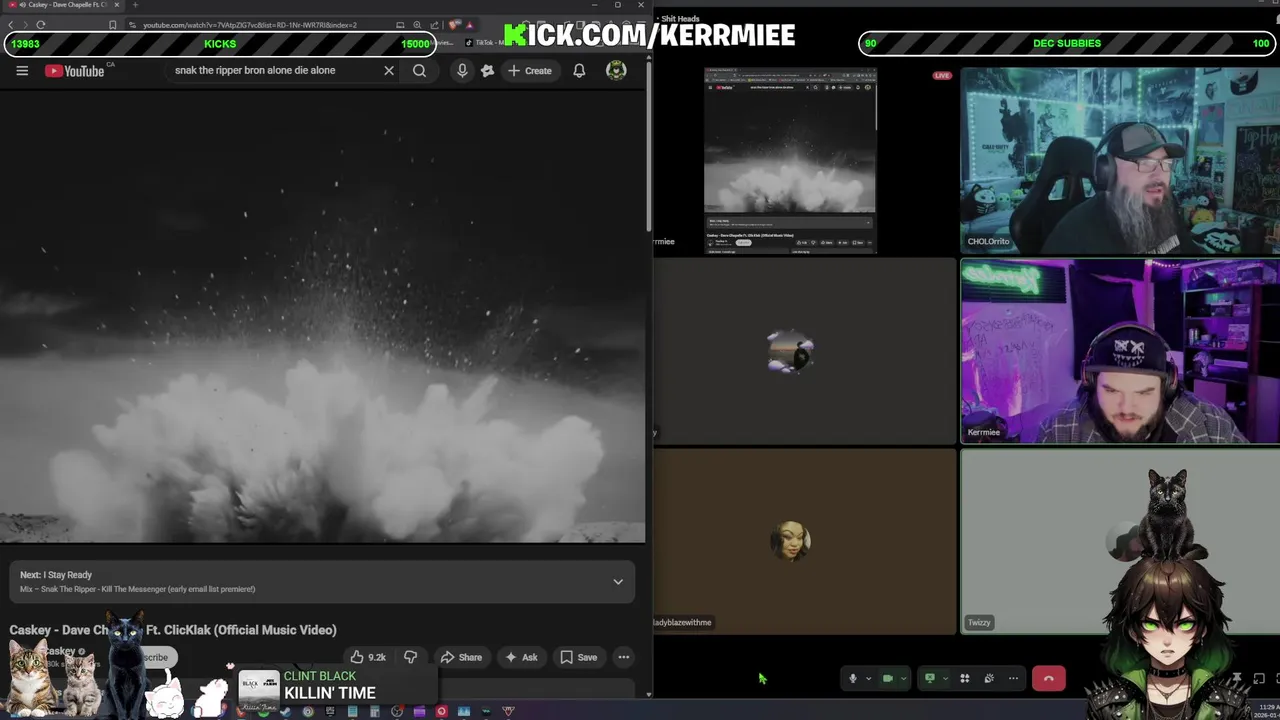Click the YouTube video player area

pyautogui.click(x=322, y=318)
